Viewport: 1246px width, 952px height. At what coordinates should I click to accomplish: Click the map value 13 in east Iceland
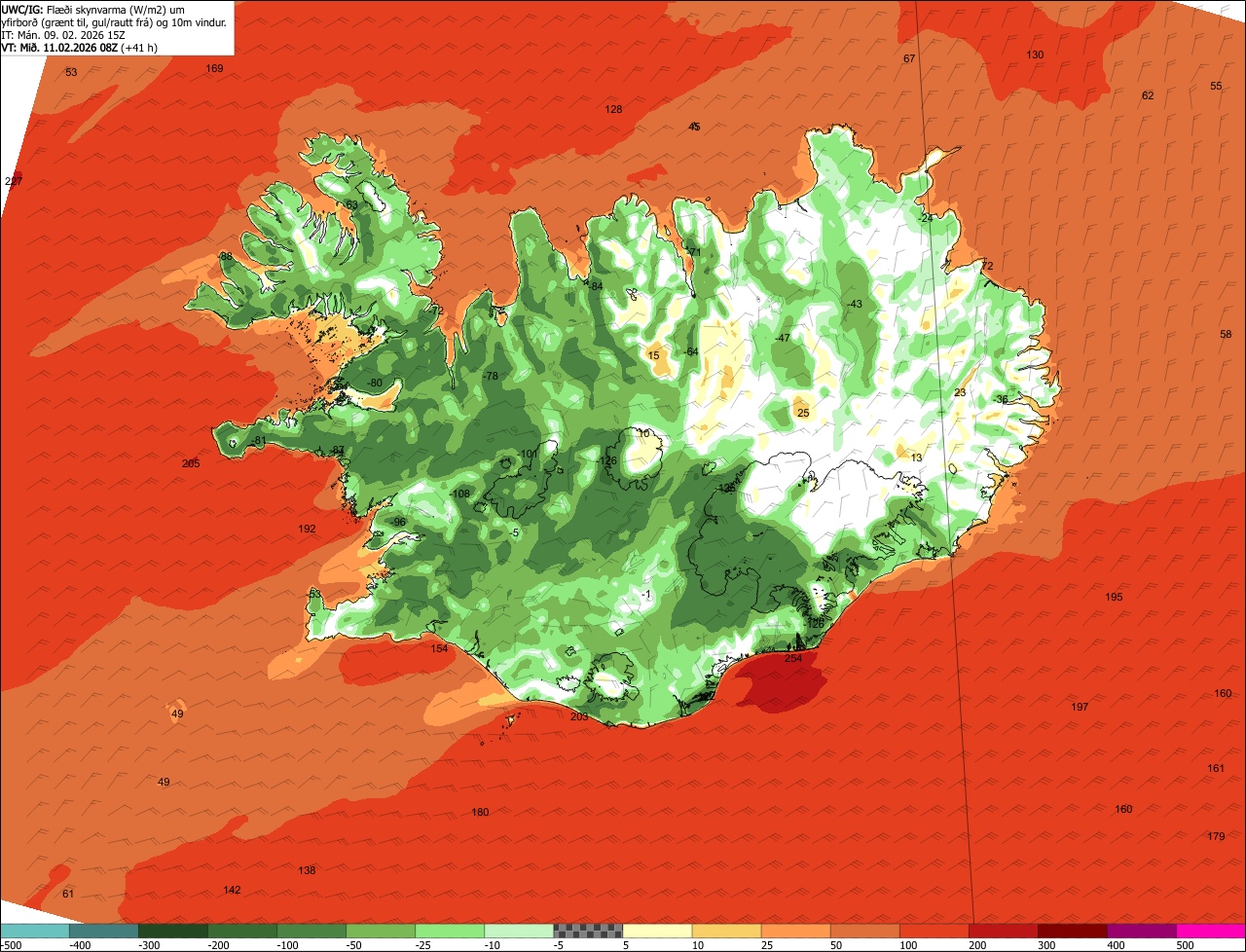[916, 458]
